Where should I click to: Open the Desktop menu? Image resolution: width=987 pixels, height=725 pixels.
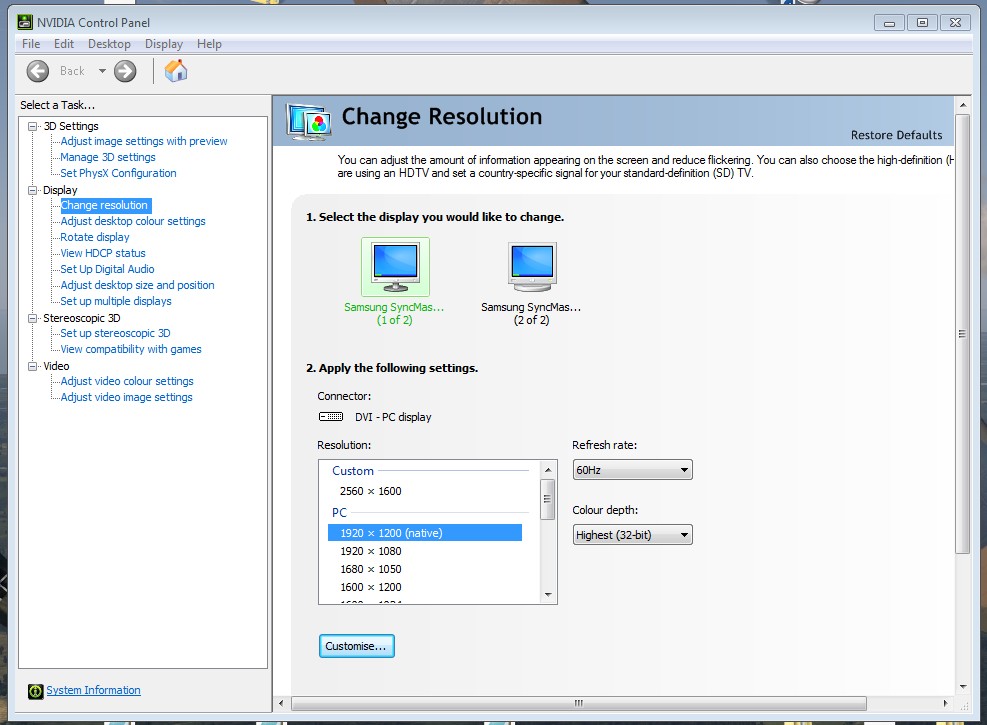tap(109, 44)
